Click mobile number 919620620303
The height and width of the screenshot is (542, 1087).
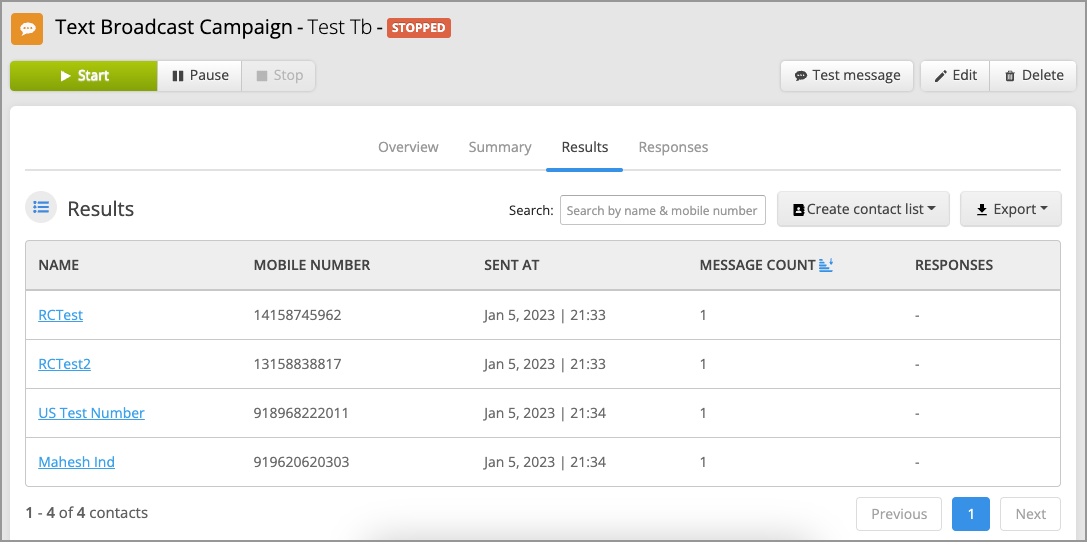[301, 461]
